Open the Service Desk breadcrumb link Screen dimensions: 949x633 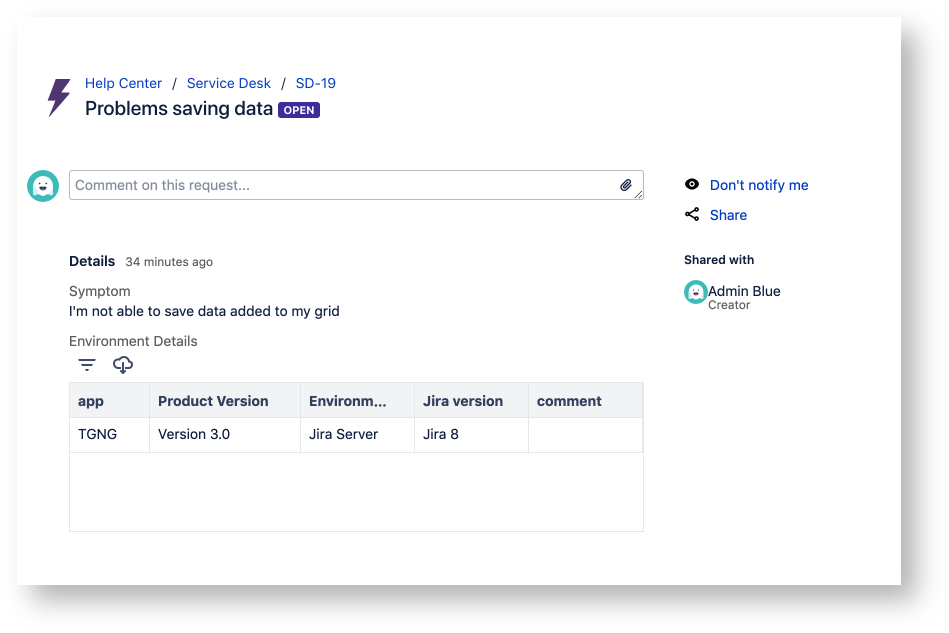tap(228, 83)
